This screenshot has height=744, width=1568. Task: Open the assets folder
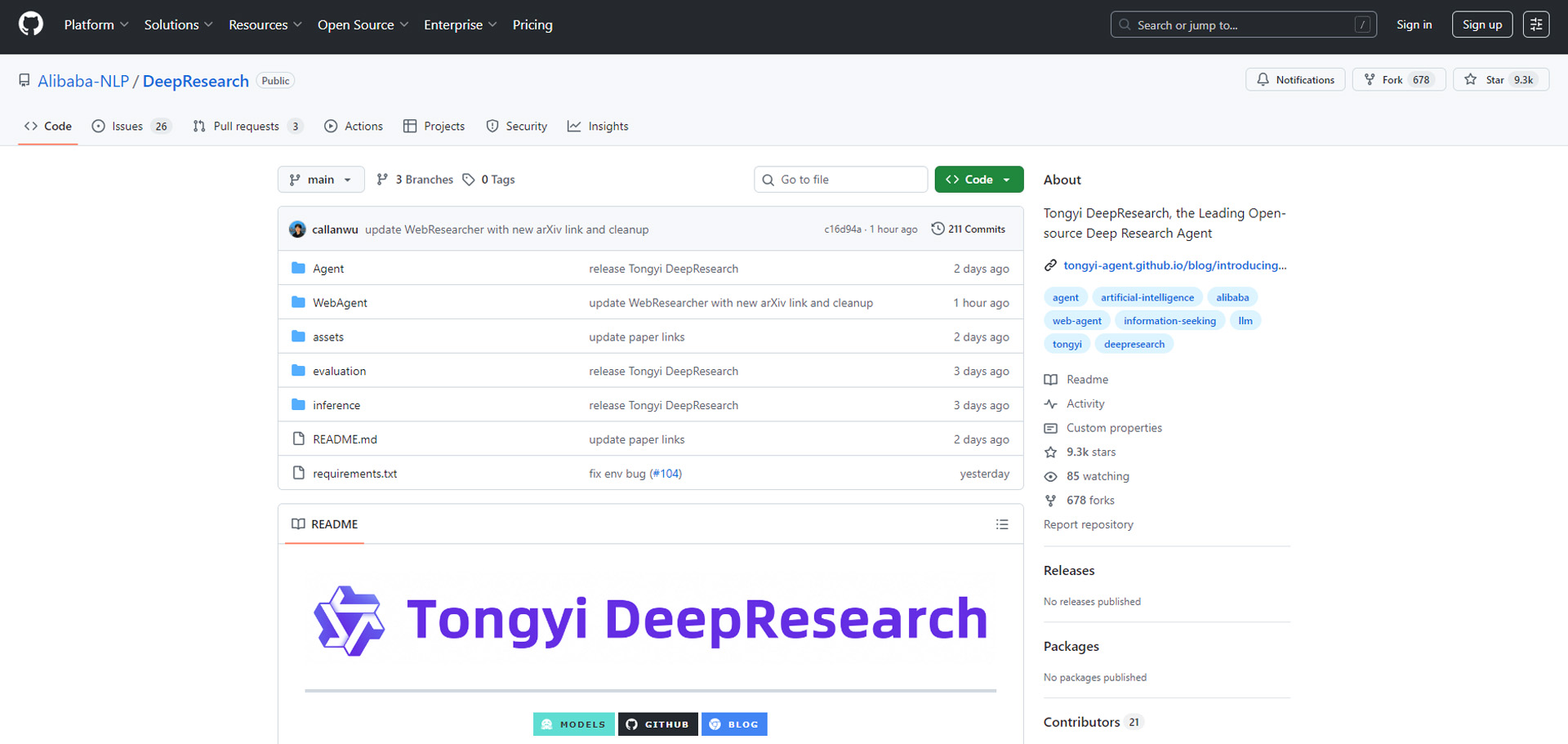coord(328,337)
